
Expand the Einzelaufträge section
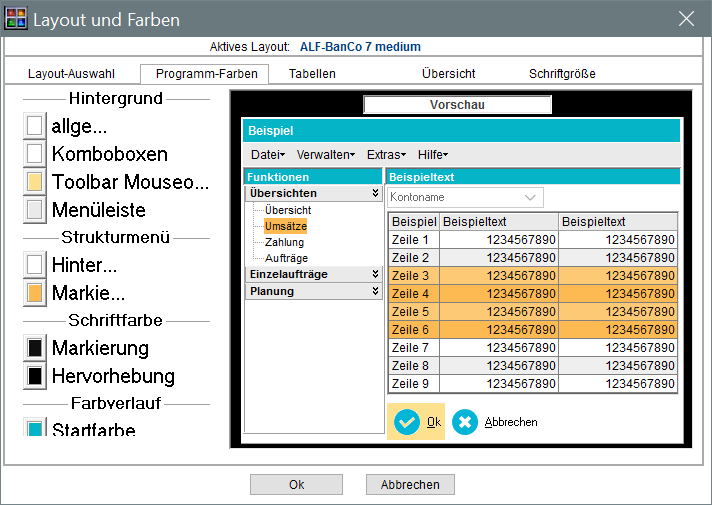375,274
